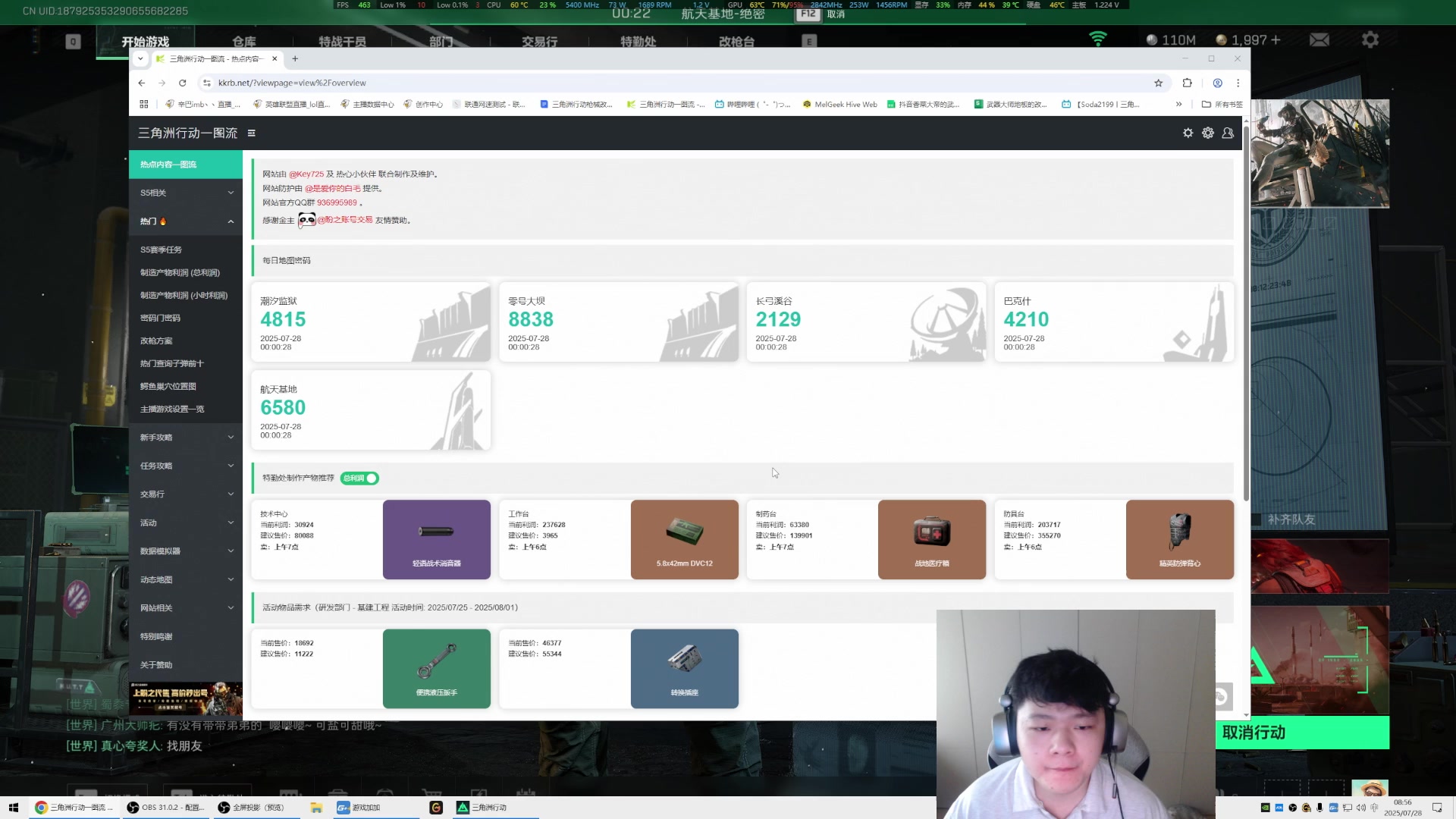This screenshot has height=819, width=1456.
Task: Bookmark this page with star icon
Action: [x=1158, y=83]
